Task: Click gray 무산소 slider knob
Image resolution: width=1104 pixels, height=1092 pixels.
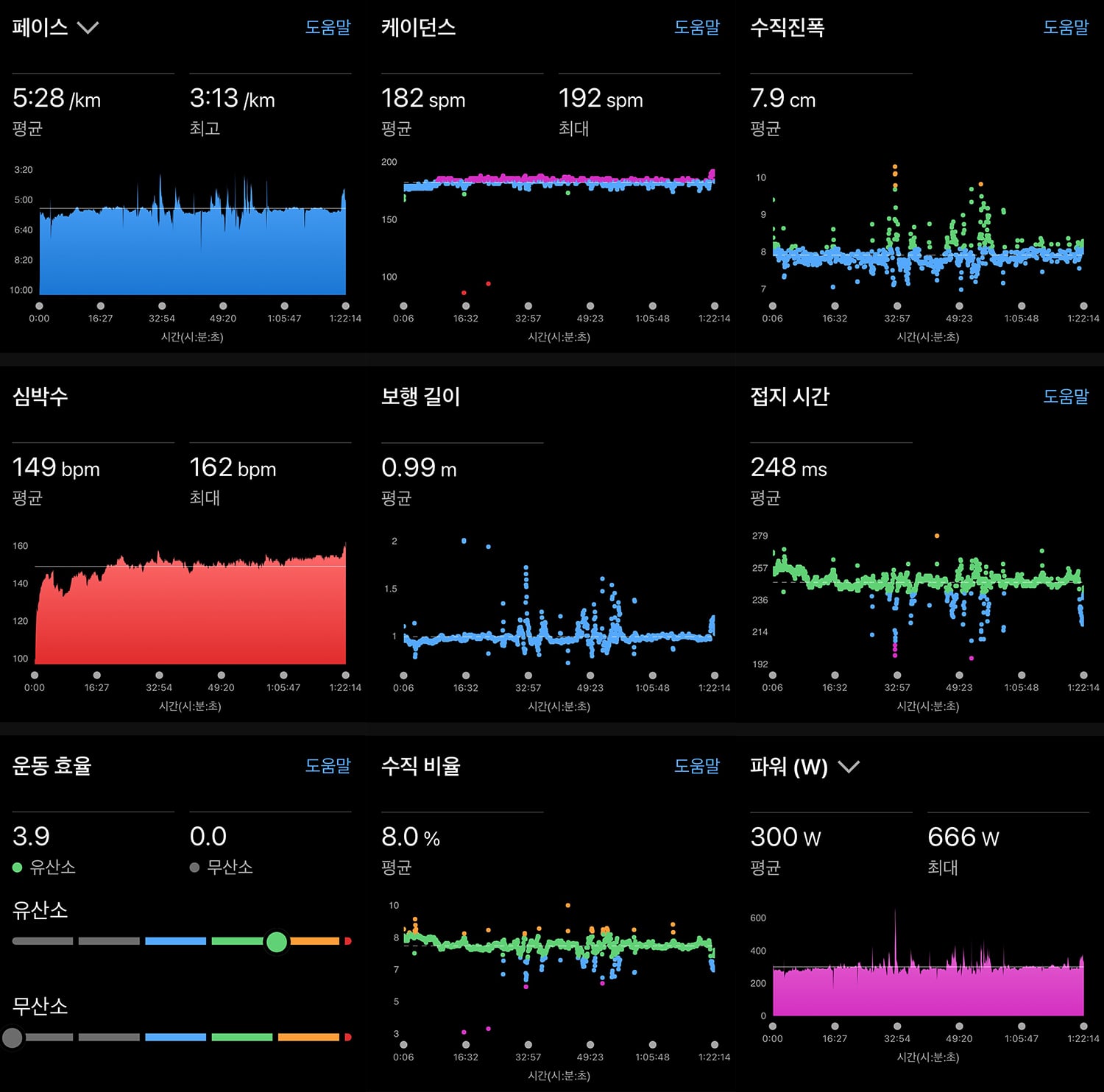Action: point(13,1038)
